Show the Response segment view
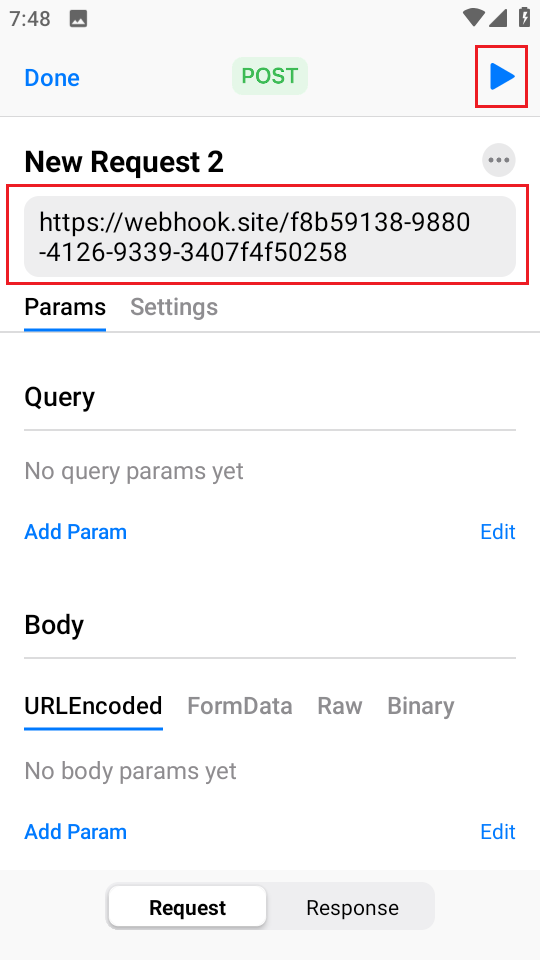This screenshot has height=960, width=540. click(x=352, y=907)
